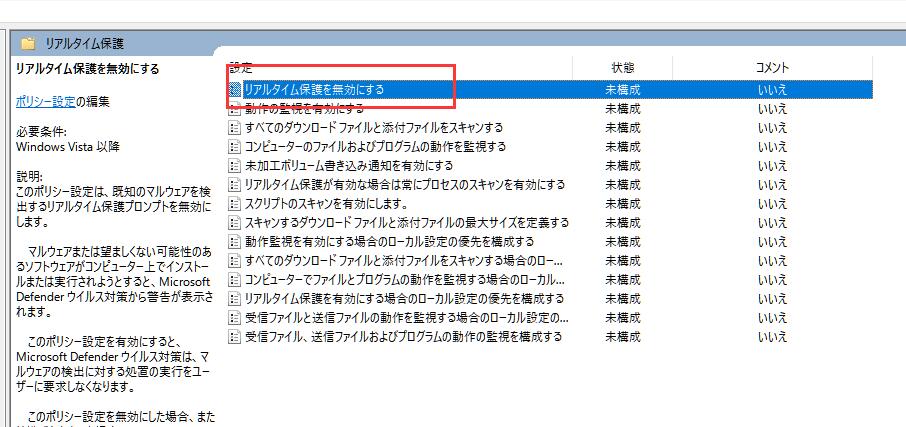Click いいえ comment of リアルタイム保護を有効にする場合のローカル設定の優先を構成する

pos(773,299)
